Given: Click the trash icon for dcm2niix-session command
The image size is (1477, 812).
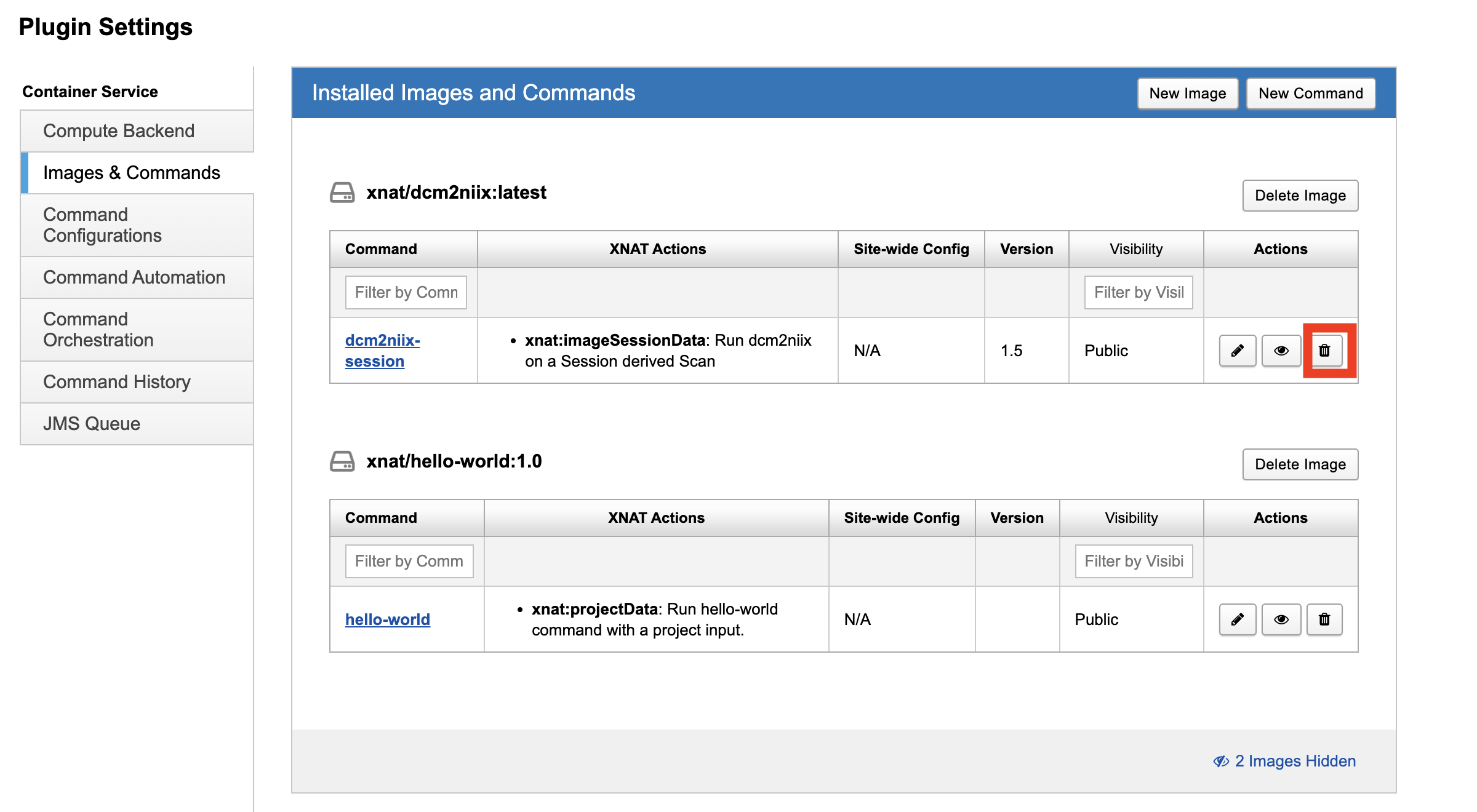Looking at the screenshot, I should [x=1324, y=351].
